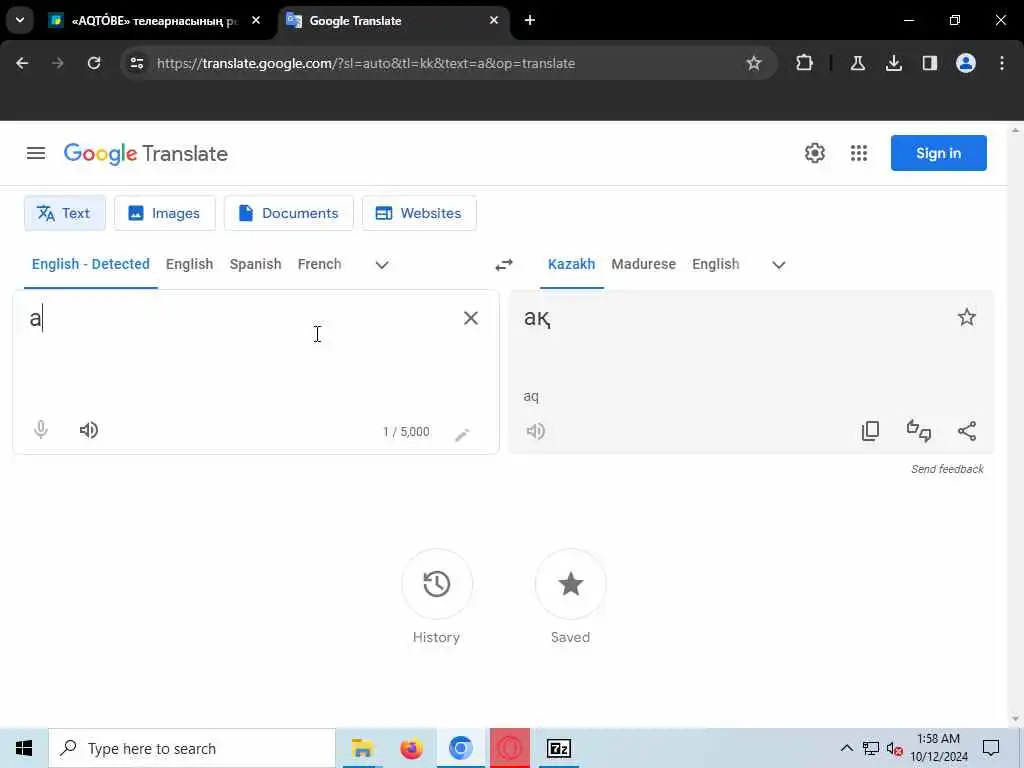The image size is (1024, 768).
Task: Show hidden system tray icons
Action: (846, 748)
